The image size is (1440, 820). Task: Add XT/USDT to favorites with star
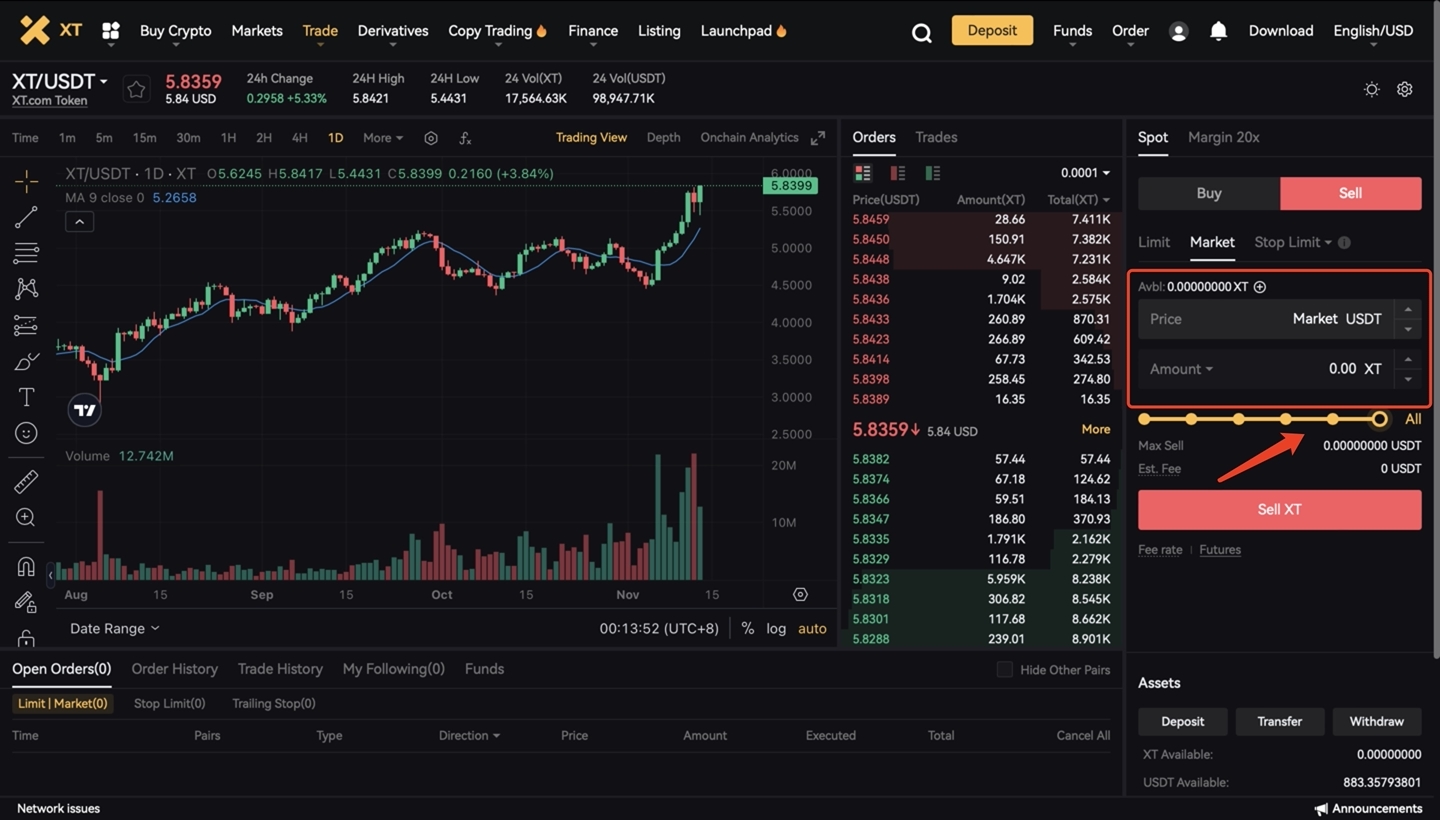click(x=136, y=90)
